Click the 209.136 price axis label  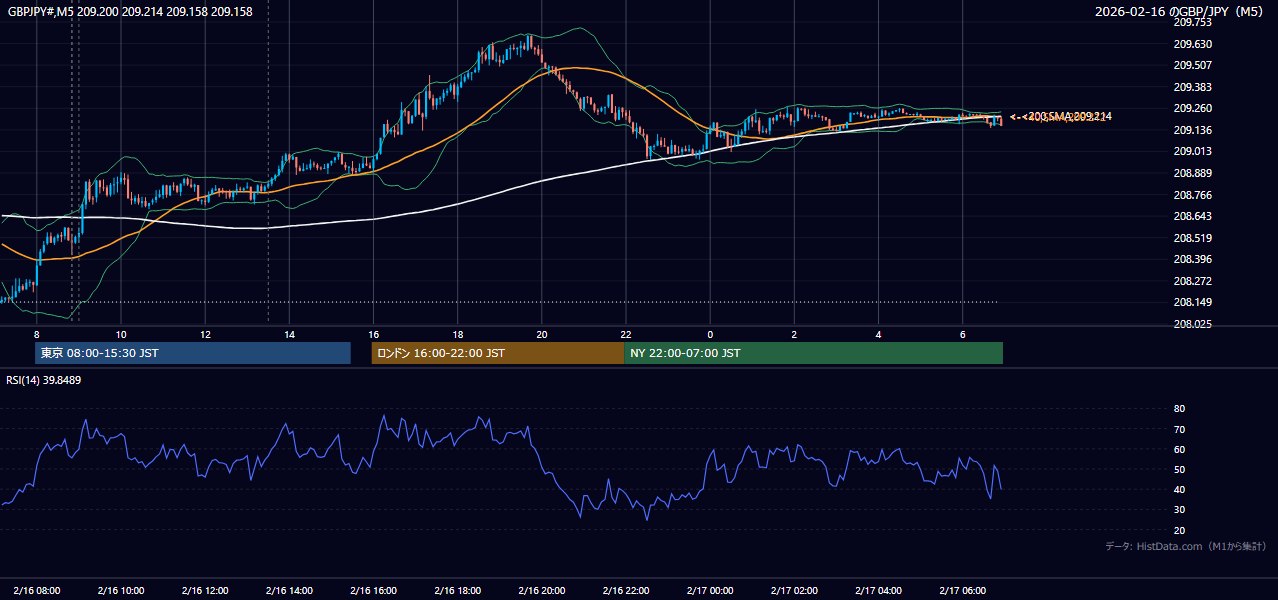[1192, 130]
